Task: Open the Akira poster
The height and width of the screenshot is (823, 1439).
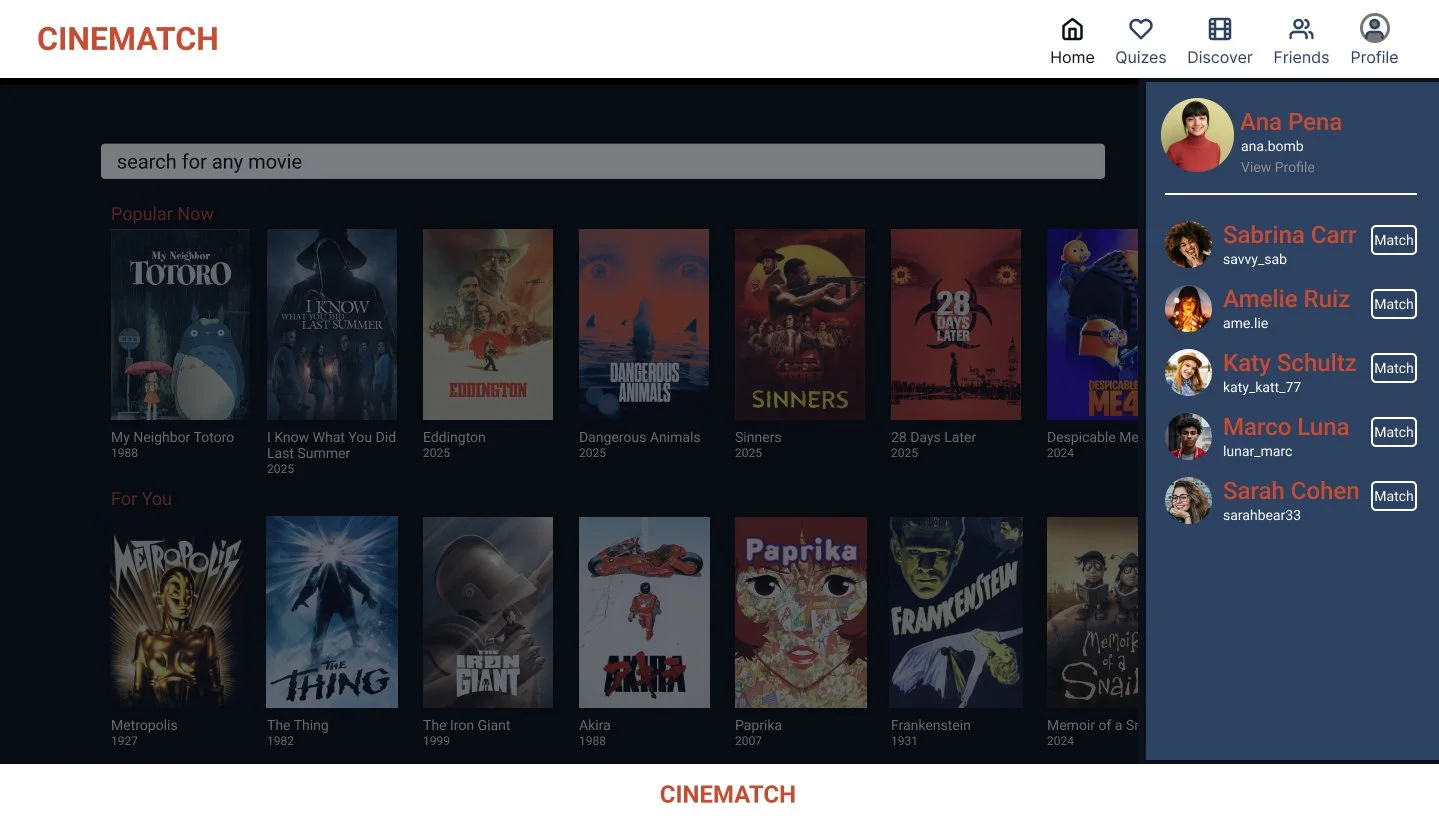Action: [644, 612]
